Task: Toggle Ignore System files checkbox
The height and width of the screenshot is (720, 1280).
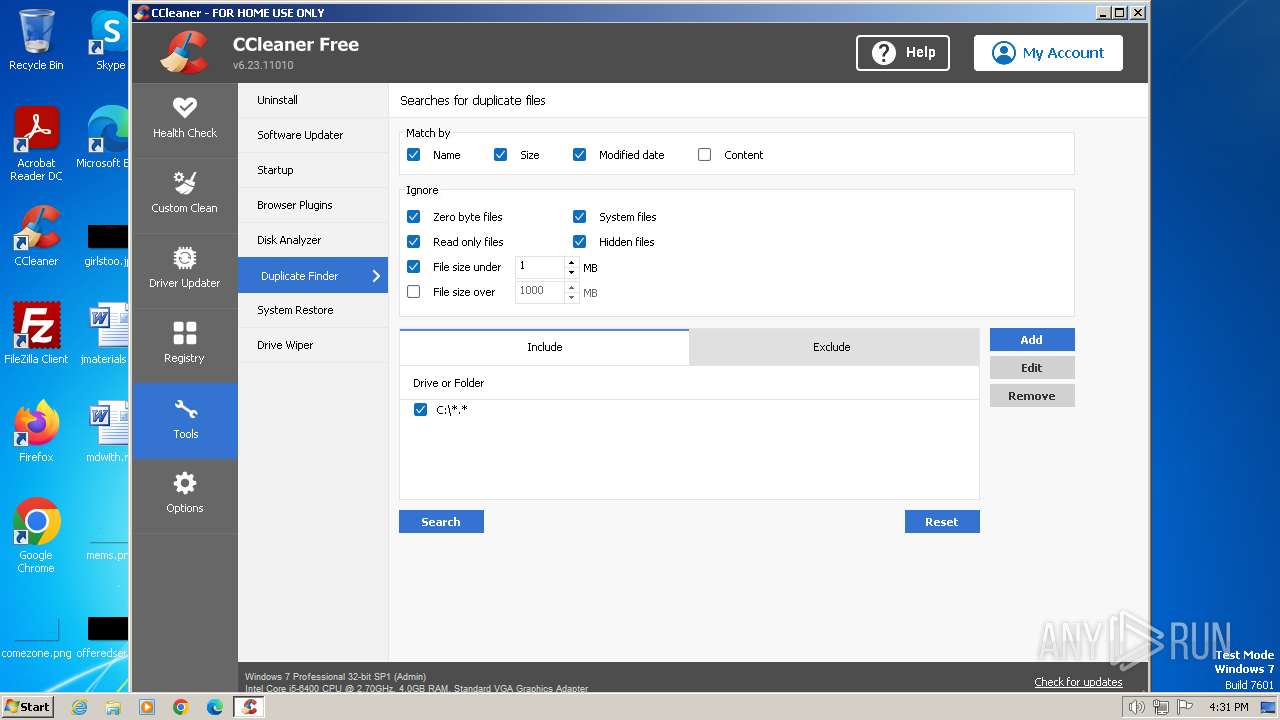Action: pyautogui.click(x=579, y=217)
